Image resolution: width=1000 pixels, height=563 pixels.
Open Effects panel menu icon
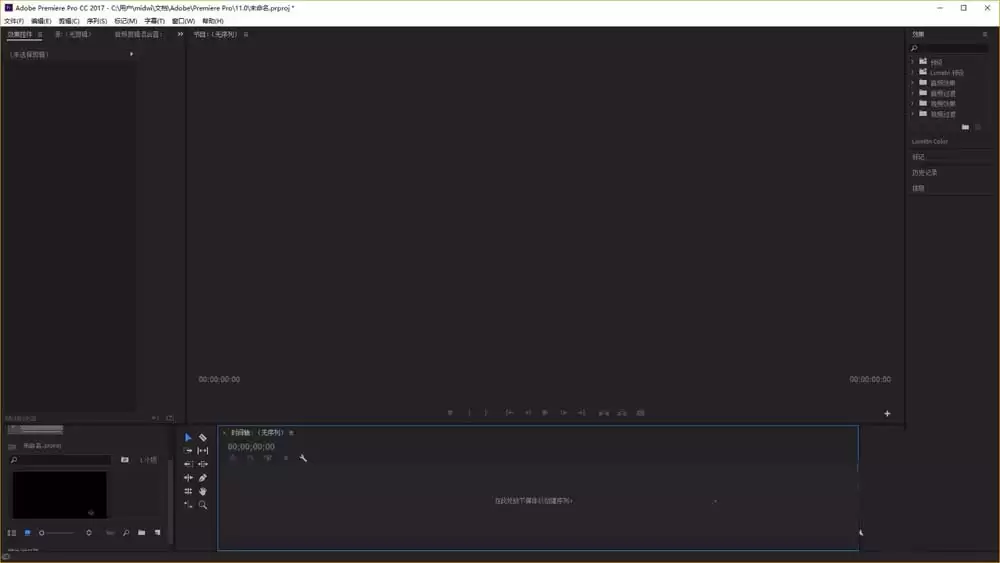click(985, 34)
